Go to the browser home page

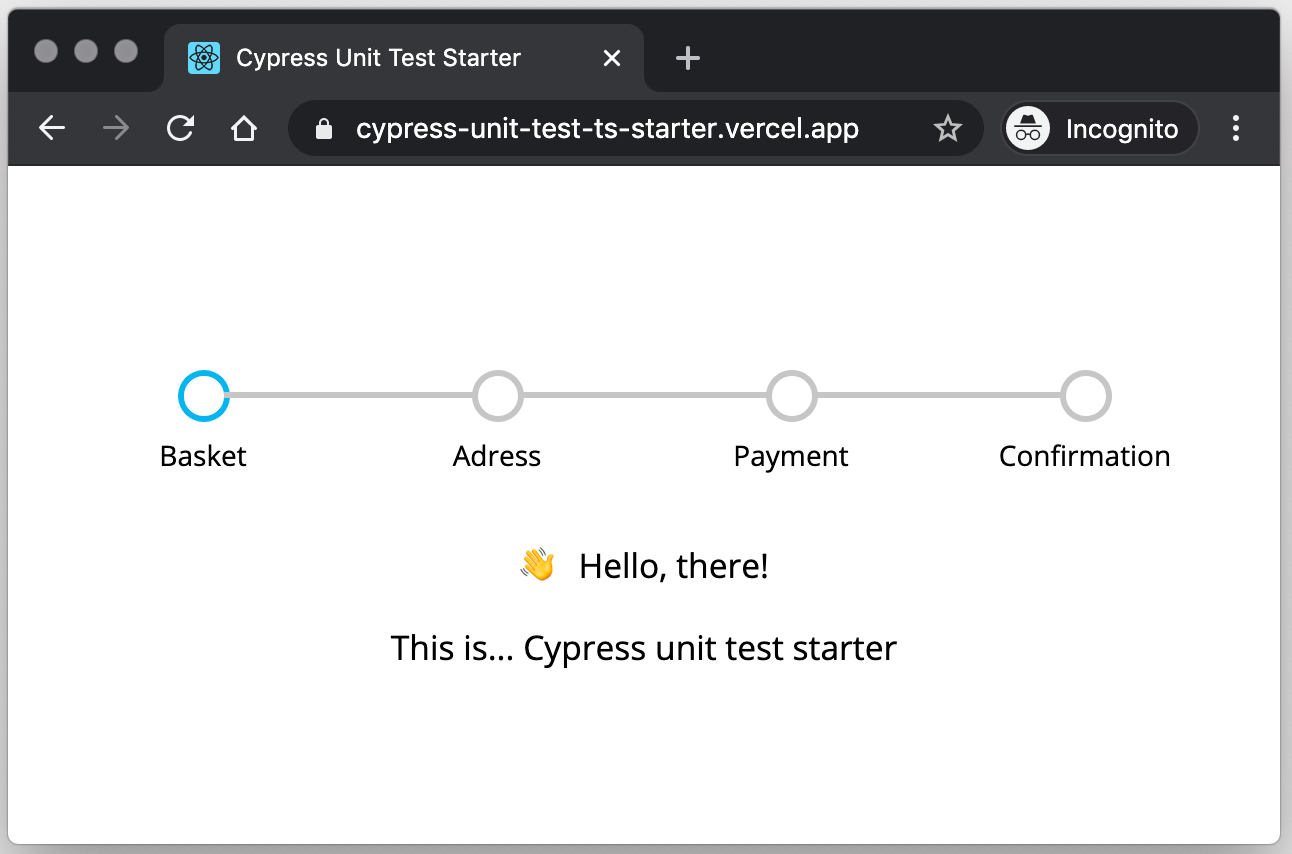244,128
